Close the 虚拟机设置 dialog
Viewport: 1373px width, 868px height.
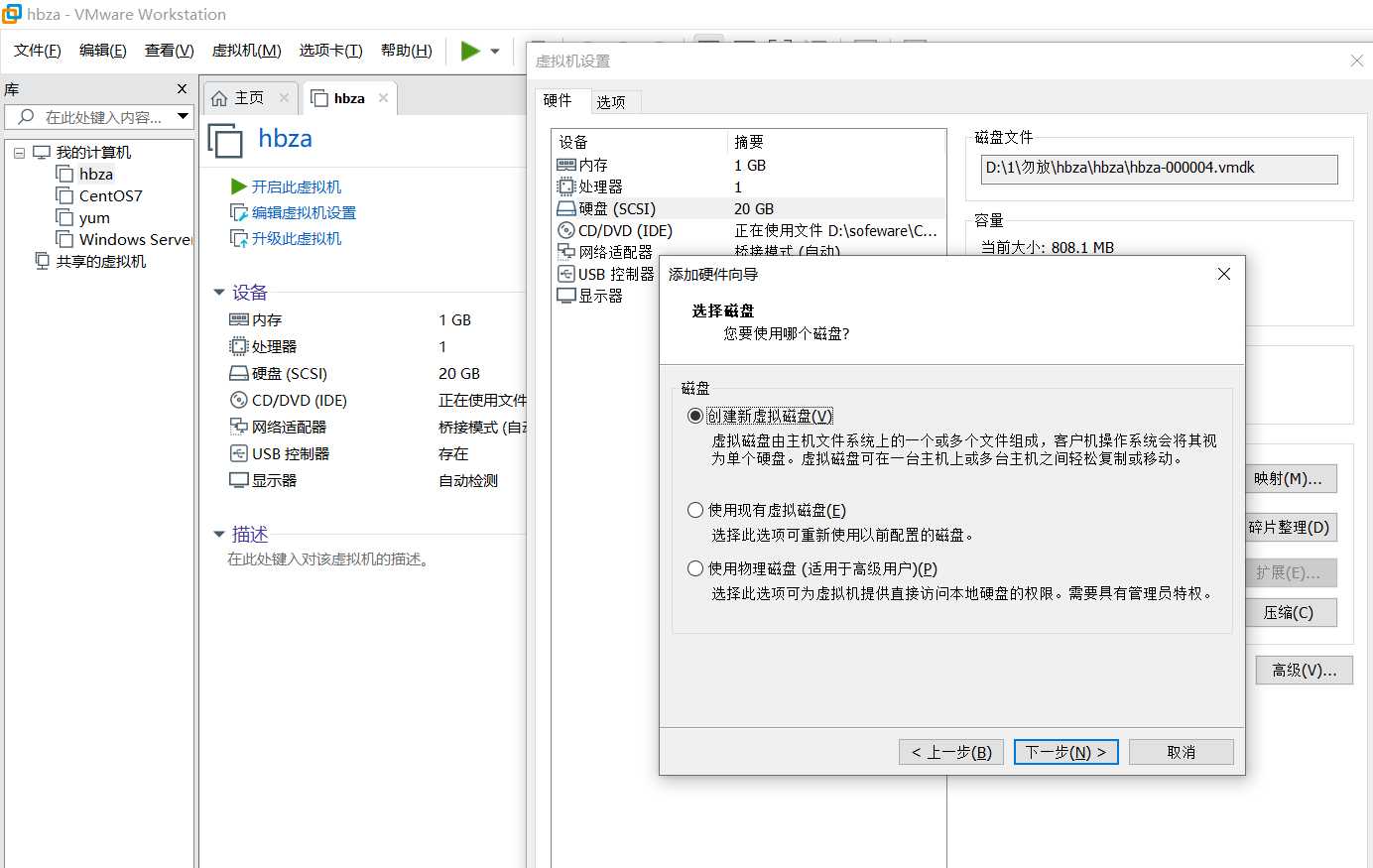tap(1357, 61)
